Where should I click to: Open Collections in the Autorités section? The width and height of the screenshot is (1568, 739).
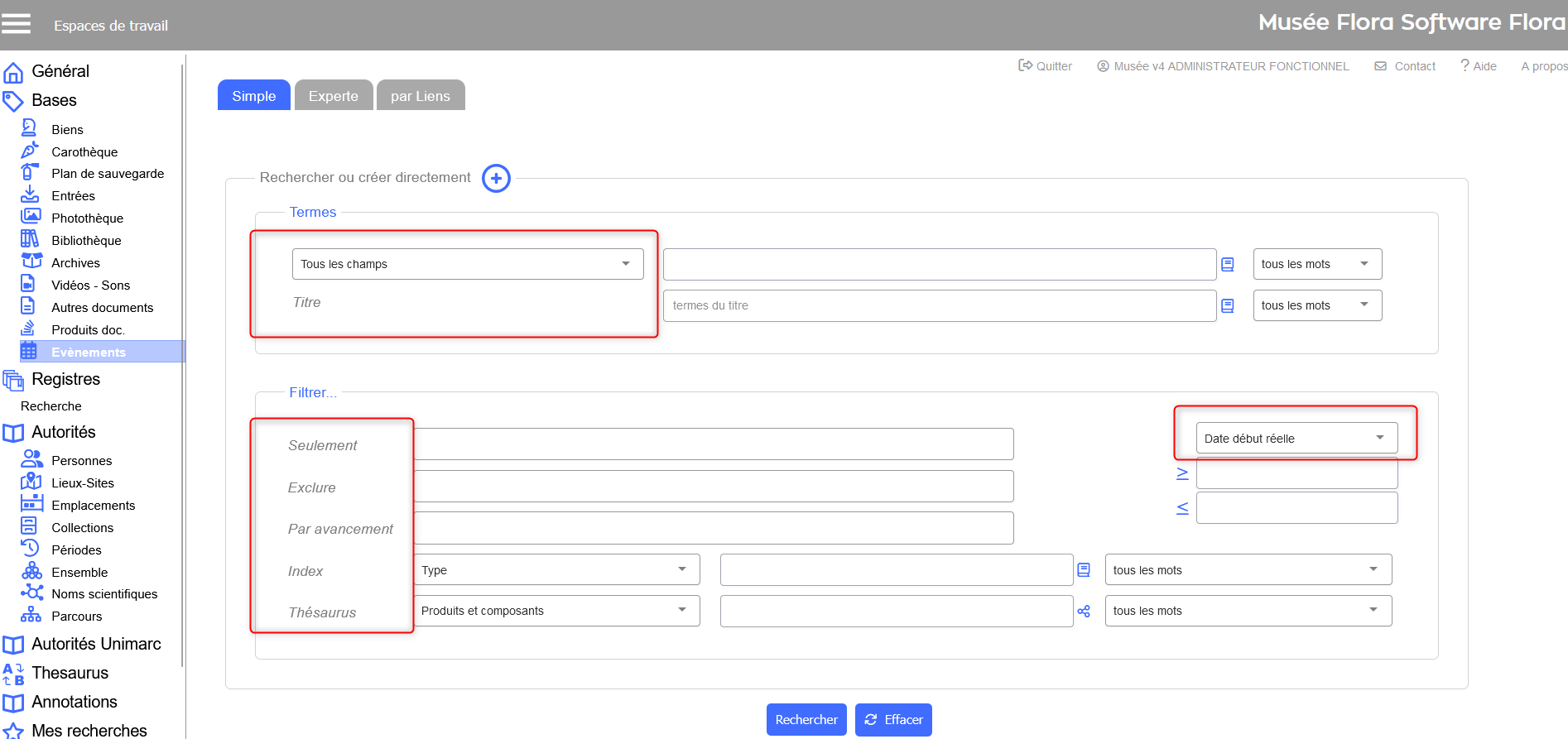coord(82,527)
